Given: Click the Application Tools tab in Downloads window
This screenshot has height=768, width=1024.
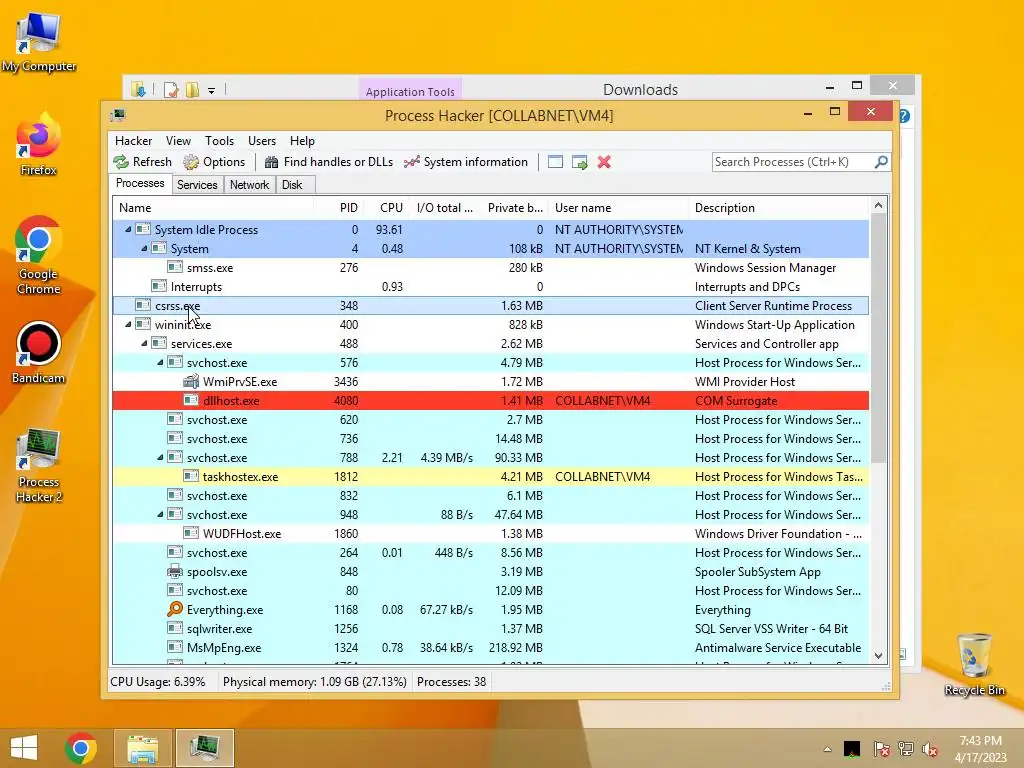Looking at the screenshot, I should (x=410, y=91).
